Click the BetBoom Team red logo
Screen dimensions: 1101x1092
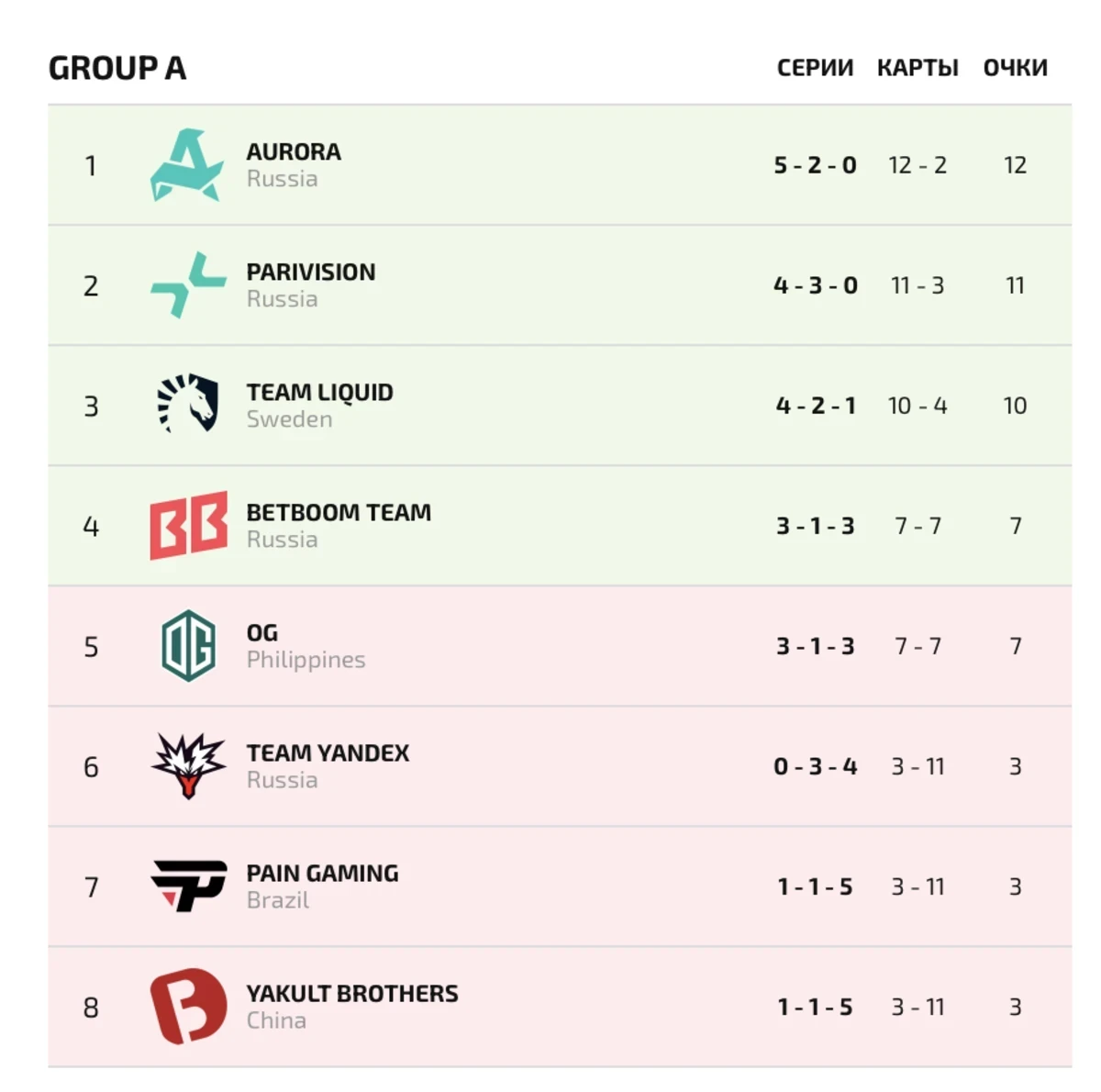tap(188, 525)
